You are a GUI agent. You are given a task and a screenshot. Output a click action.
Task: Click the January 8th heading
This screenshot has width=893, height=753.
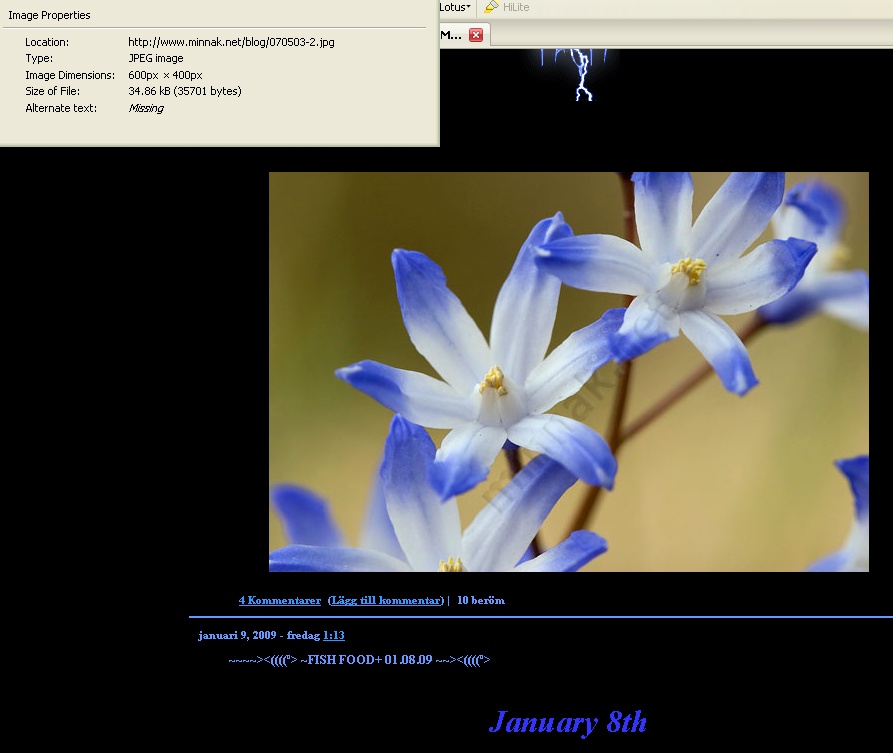point(567,722)
